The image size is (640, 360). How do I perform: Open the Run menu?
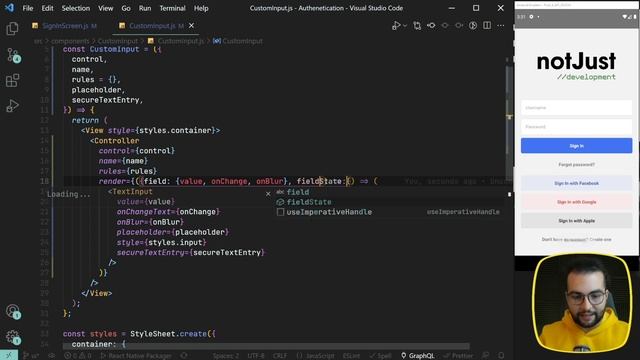[x=145, y=8]
